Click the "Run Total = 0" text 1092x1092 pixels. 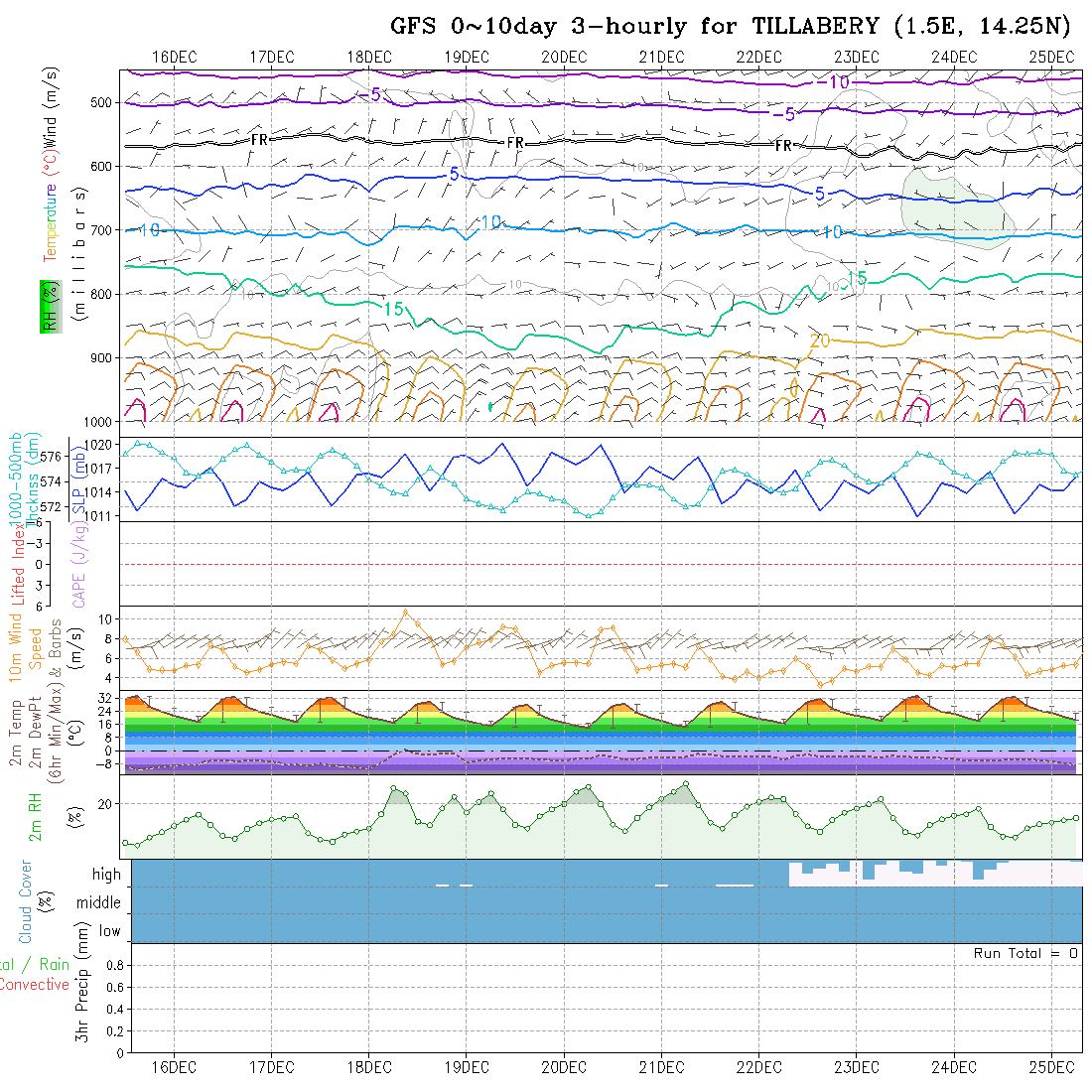tap(1025, 953)
